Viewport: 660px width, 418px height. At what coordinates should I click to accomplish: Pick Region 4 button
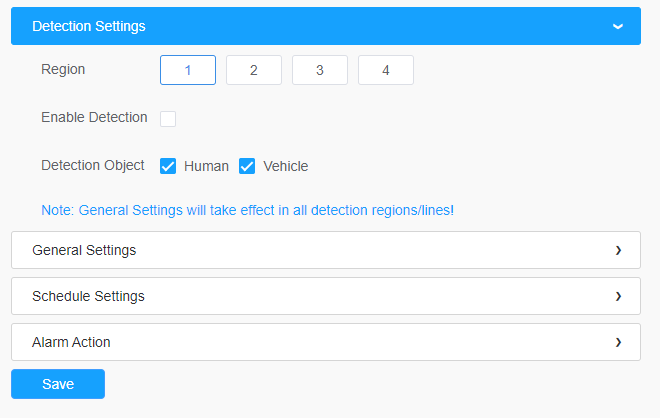386,70
